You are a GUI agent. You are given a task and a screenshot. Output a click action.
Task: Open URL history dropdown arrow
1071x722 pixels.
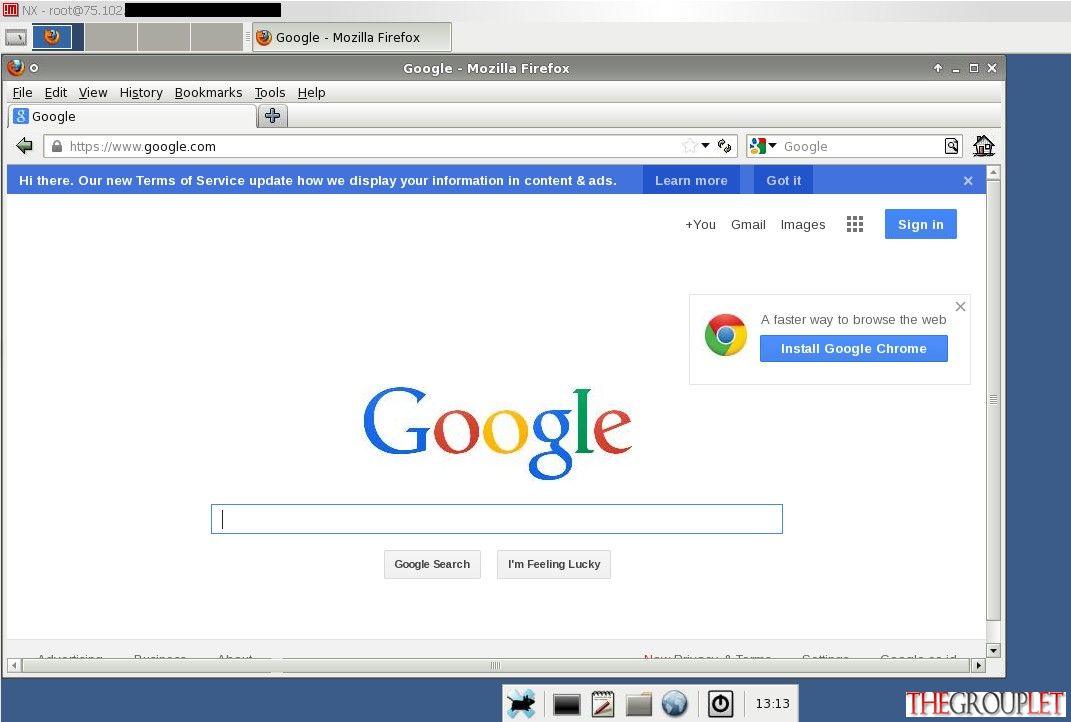coord(706,145)
